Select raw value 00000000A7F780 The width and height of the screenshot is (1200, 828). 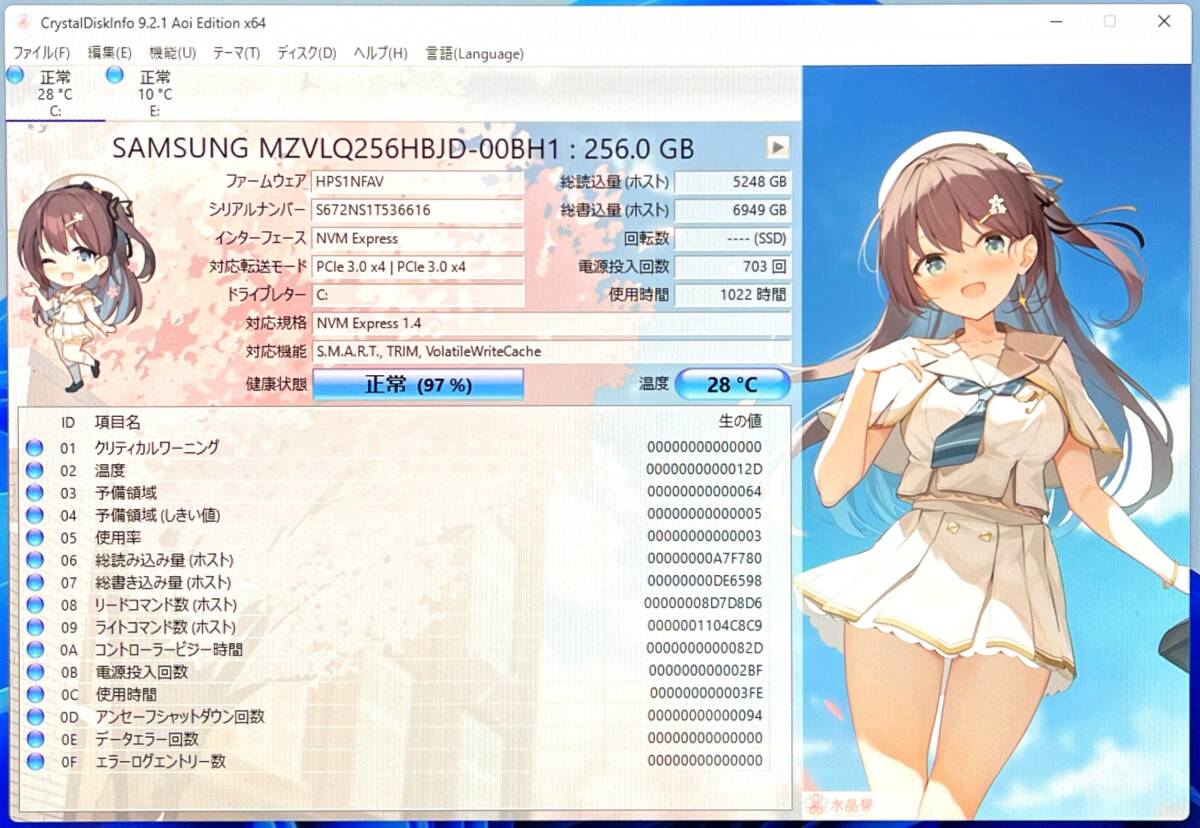coord(704,560)
